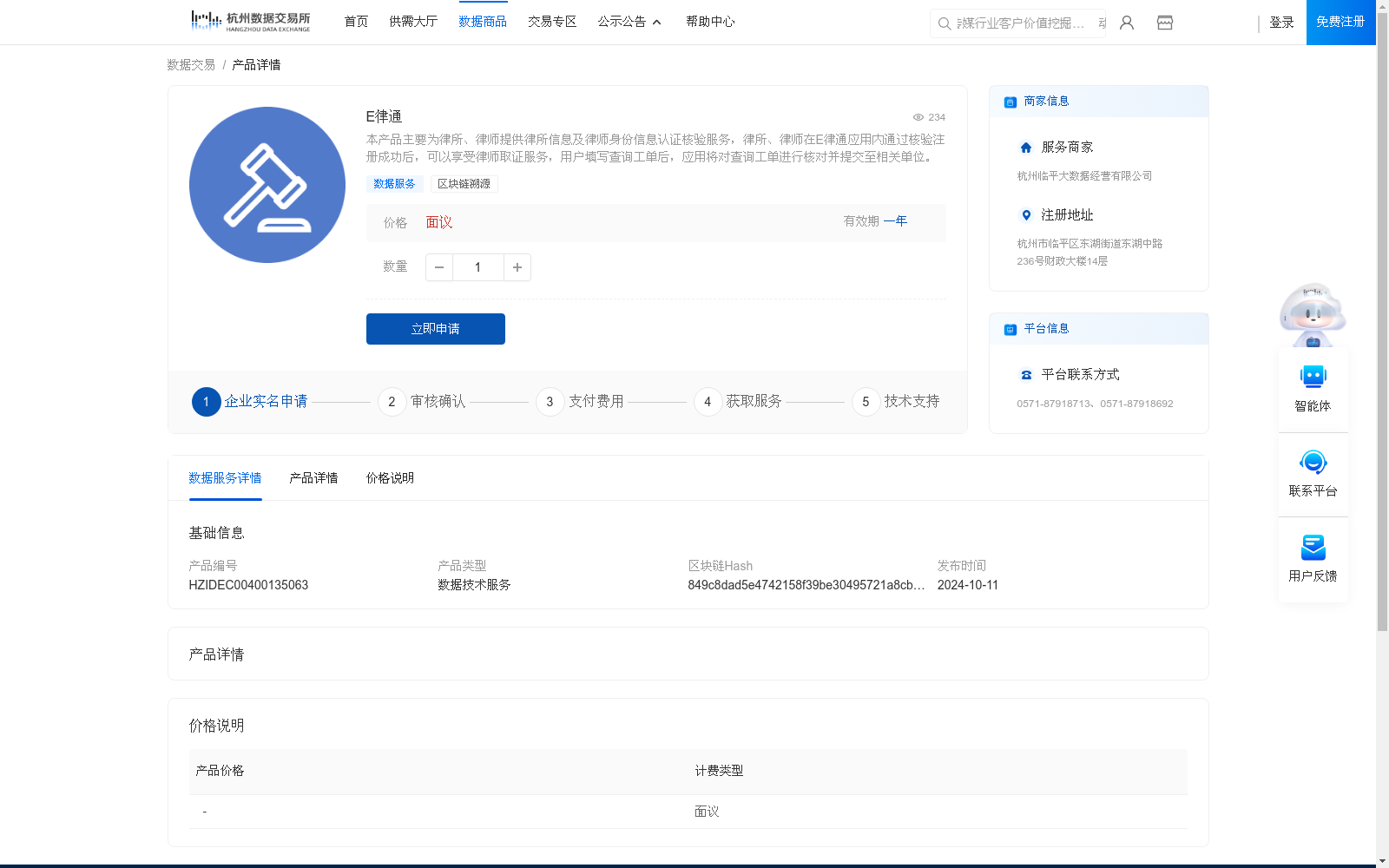Image resolution: width=1389 pixels, height=868 pixels.
Task: Click the 服务商家 house icon
Action: 1026,148
